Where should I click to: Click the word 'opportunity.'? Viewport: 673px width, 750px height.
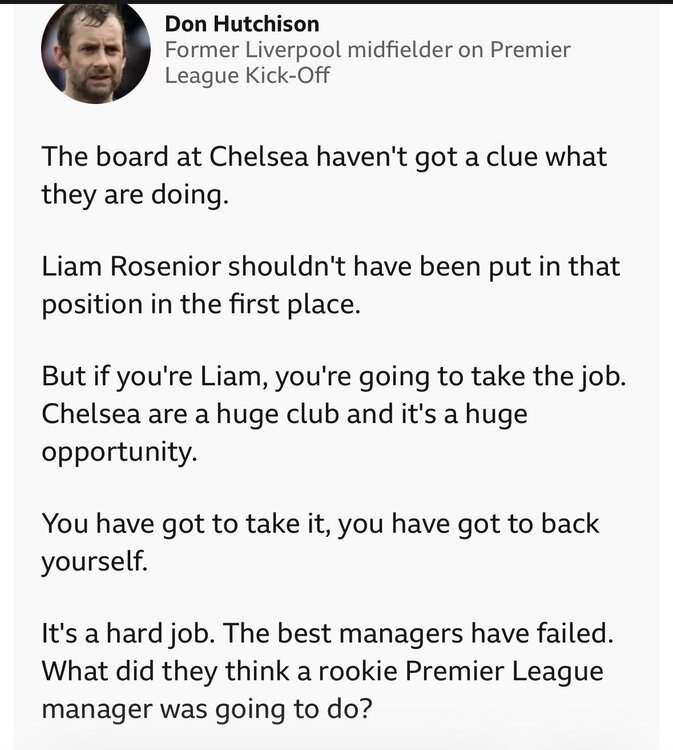tap(119, 452)
